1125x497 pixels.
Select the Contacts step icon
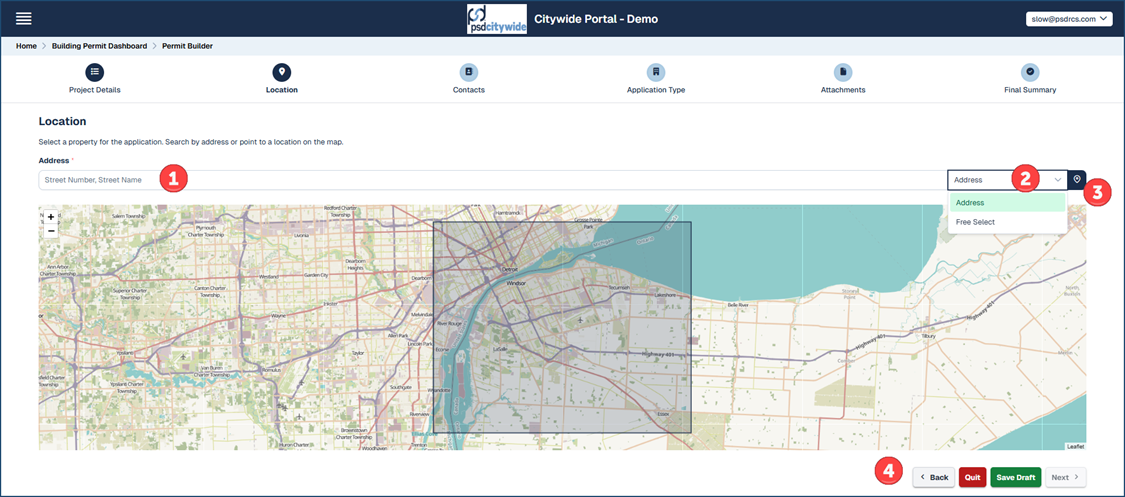[x=468, y=72]
